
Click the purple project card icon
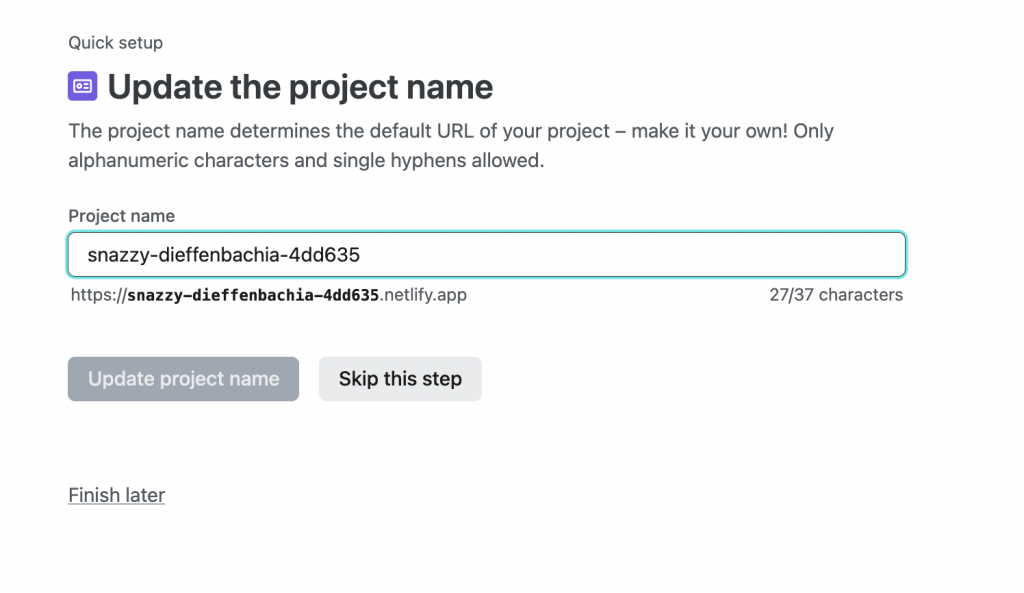(83, 87)
